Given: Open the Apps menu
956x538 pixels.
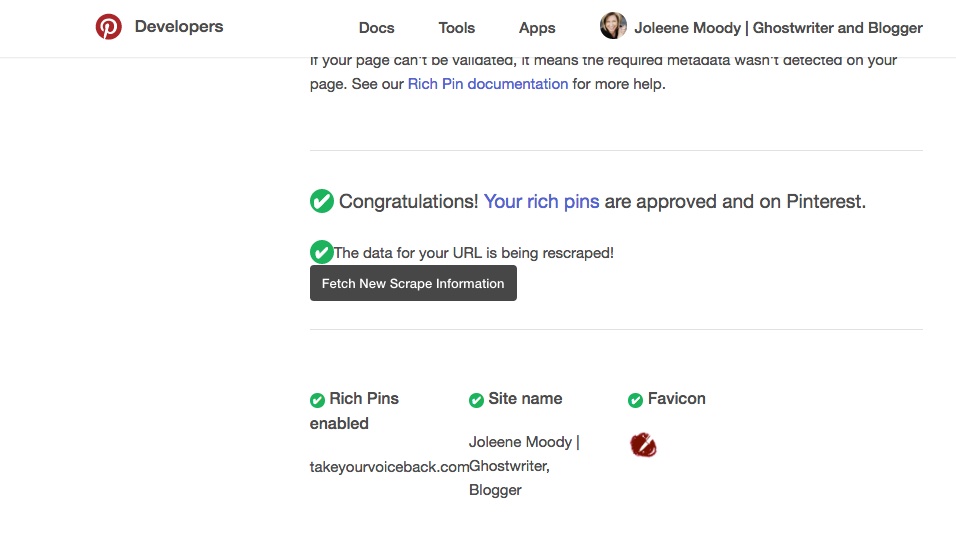Looking at the screenshot, I should pyautogui.click(x=537, y=27).
